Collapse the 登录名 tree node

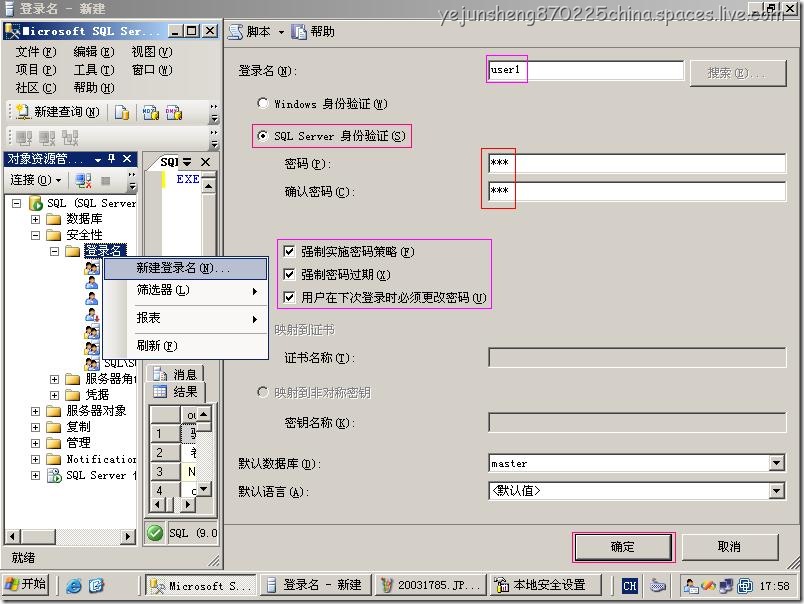tap(54, 251)
